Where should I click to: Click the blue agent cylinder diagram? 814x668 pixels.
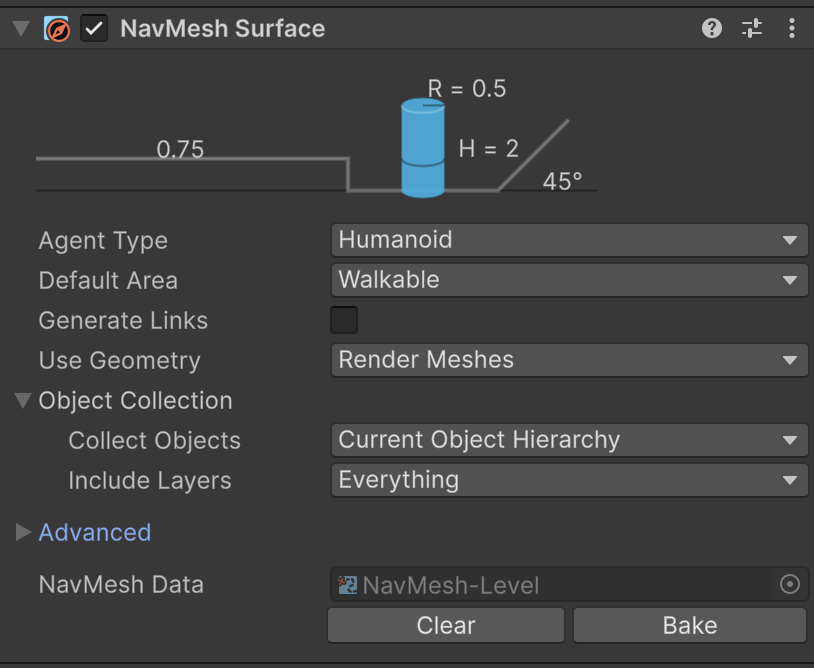coord(422,148)
